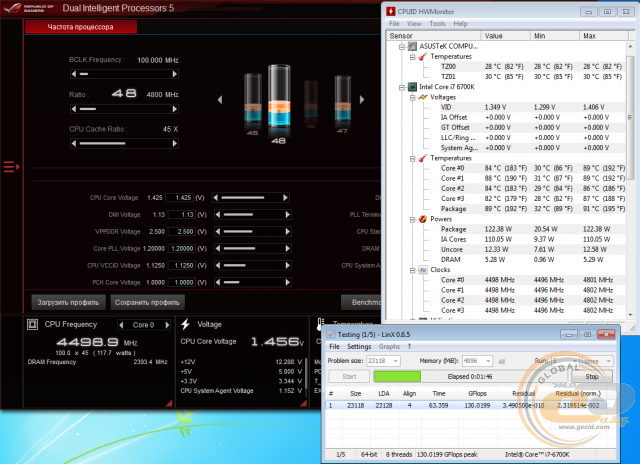Click the Value column header
The image size is (640, 464).
pyautogui.click(x=505, y=36)
